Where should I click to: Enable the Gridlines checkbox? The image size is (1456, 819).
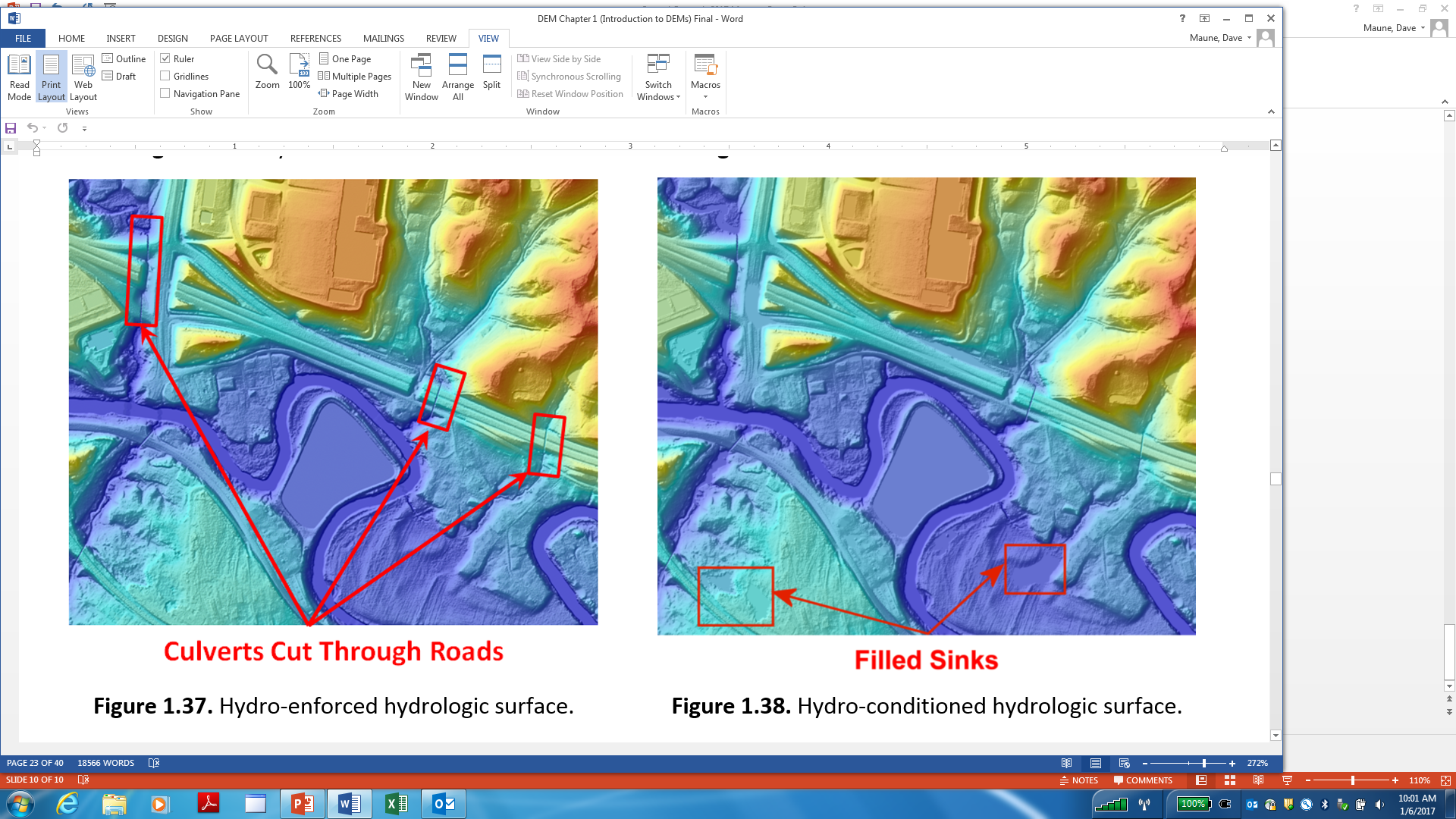pos(165,76)
